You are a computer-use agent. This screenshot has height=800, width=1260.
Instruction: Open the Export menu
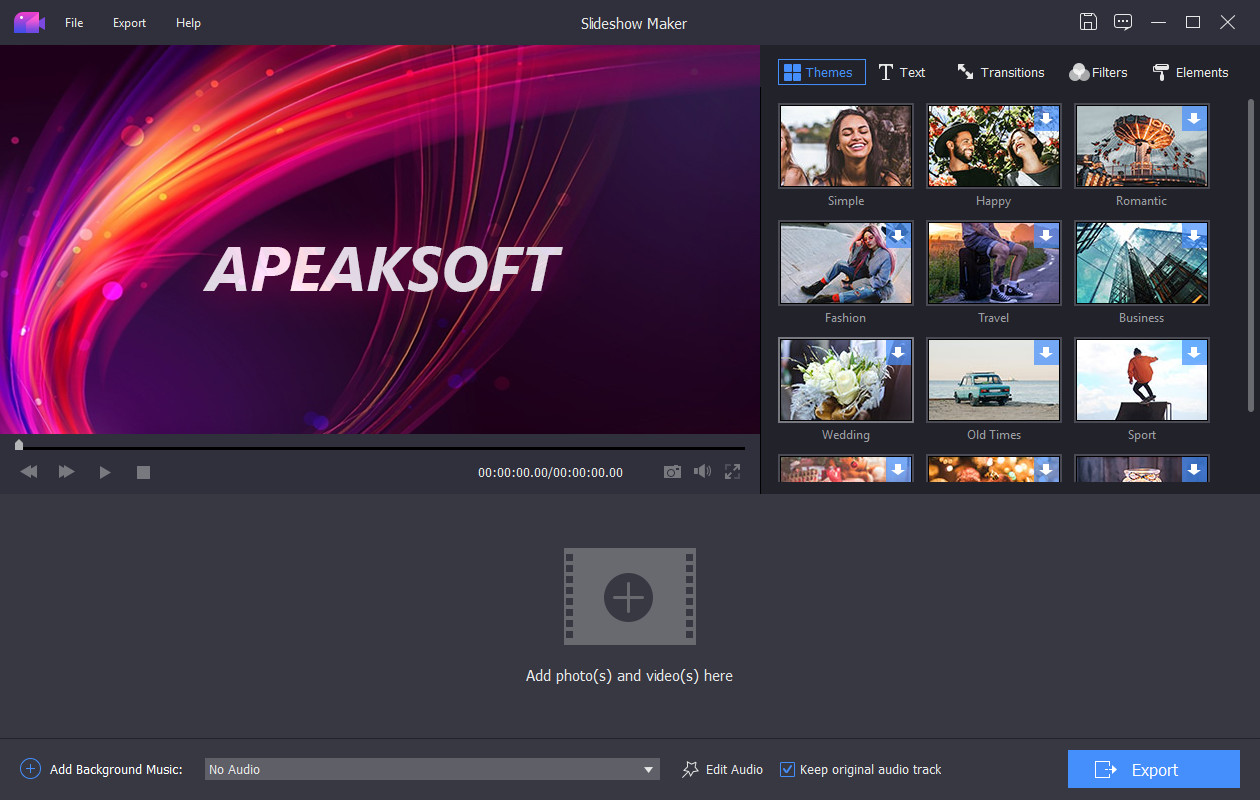(129, 23)
